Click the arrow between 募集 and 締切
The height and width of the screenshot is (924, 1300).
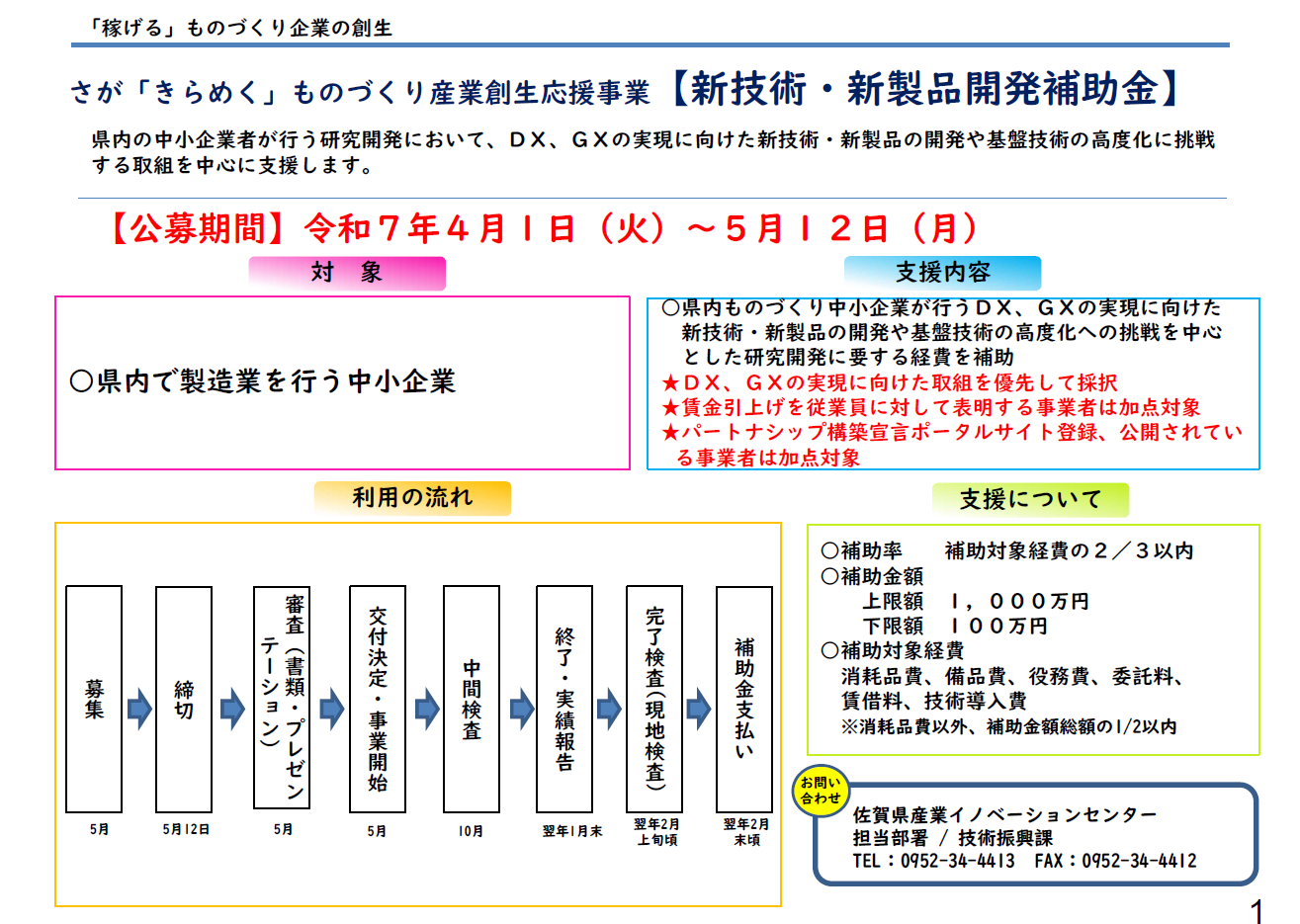[x=139, y=708]
